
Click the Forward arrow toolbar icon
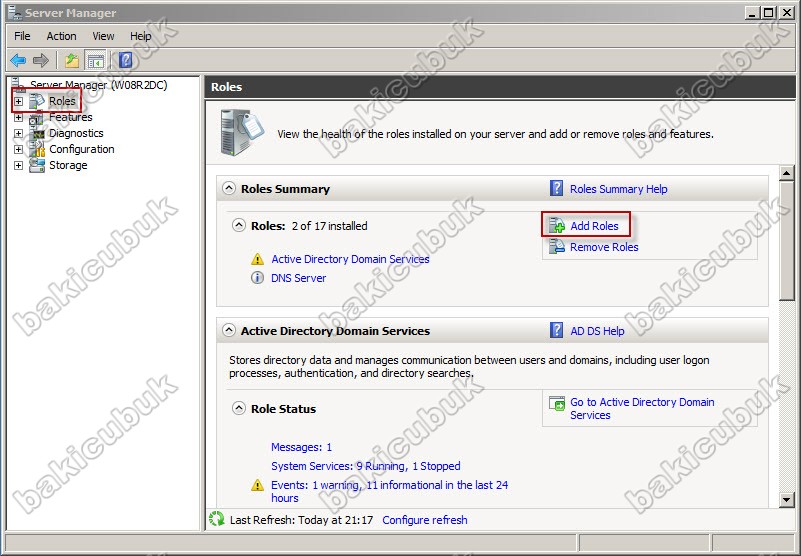click(x=40, y=60)
